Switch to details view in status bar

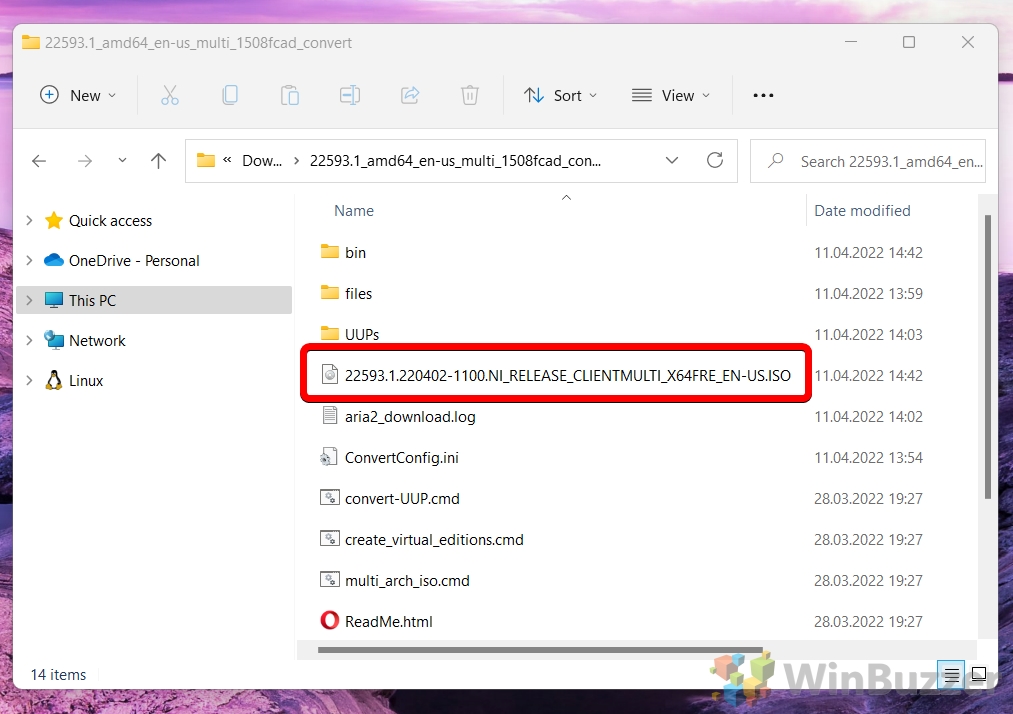point(950,675)
